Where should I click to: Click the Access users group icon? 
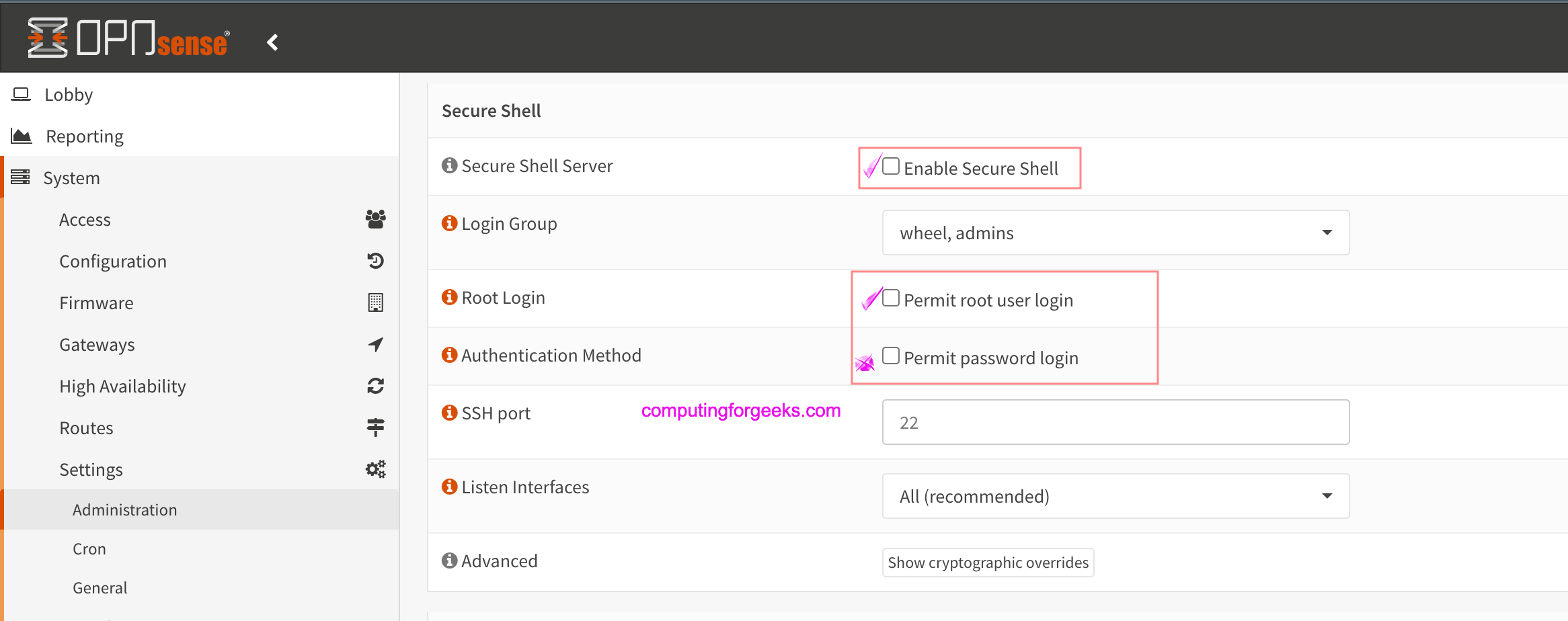pos(375,219)
